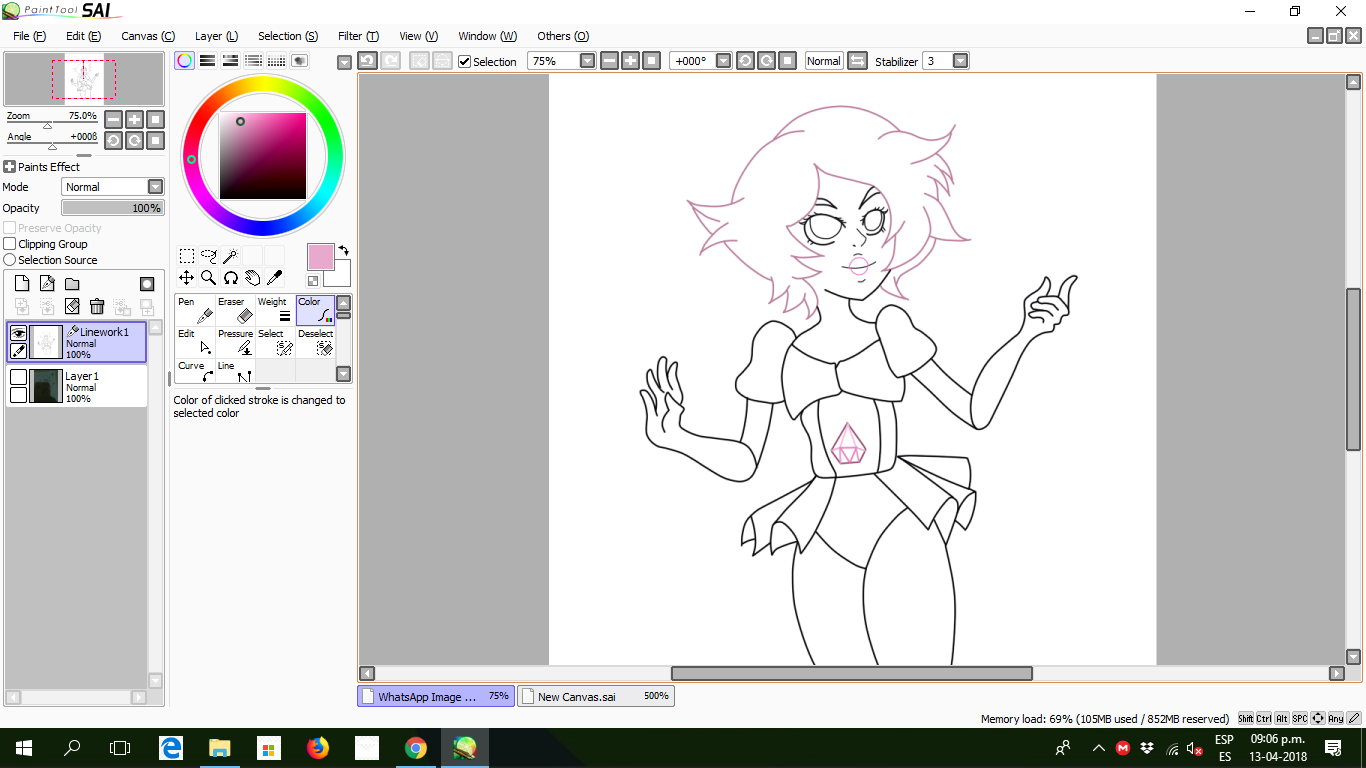Open the +000° rotation angle dropdown
The height and width of the screenshot is (768, 1366).
coord(724,61)
